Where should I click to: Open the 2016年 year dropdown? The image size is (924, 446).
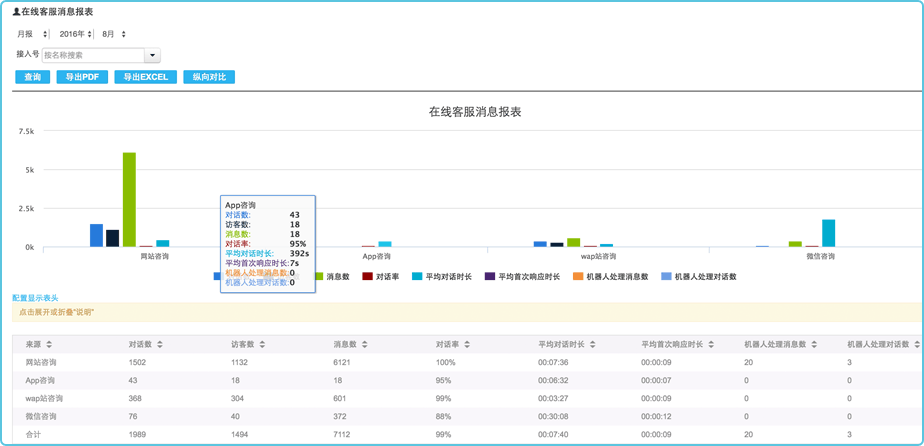(x=76, y=35)
